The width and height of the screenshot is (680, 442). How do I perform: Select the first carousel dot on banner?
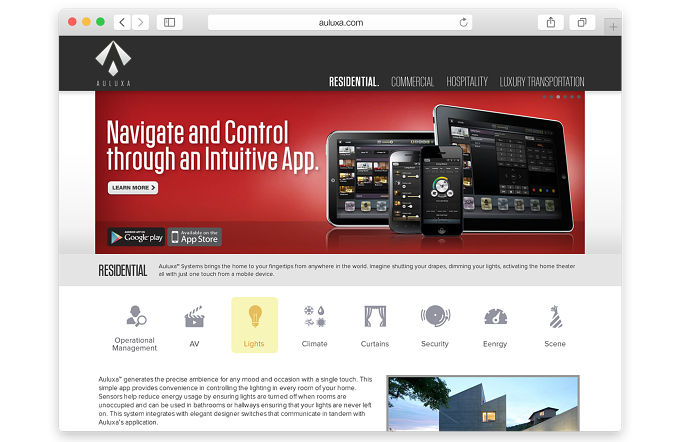(x=544, y=97)
